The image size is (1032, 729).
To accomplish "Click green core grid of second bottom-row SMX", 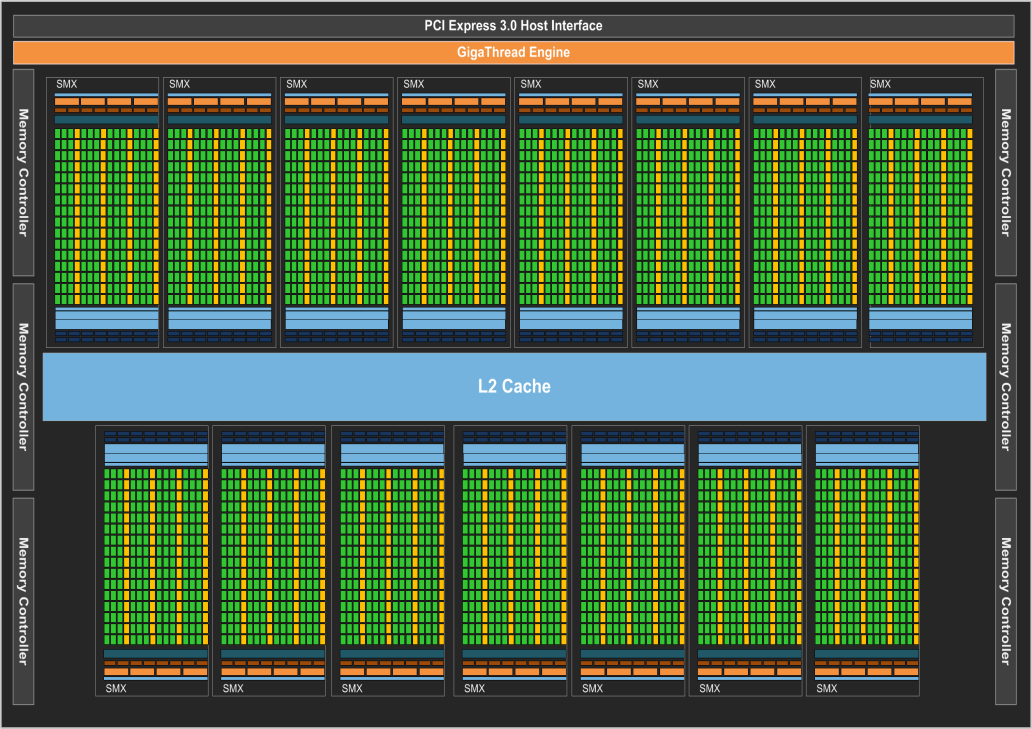I will pos(272,556).
